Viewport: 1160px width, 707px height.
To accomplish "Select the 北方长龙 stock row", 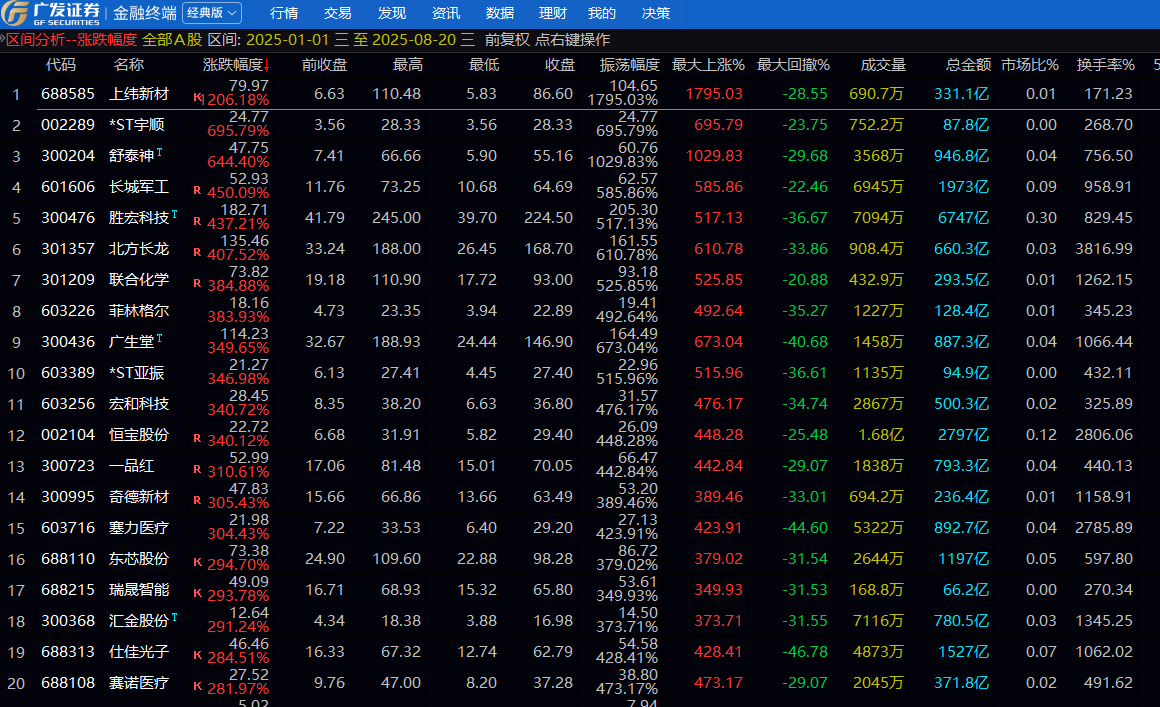I will click(580, 248).
